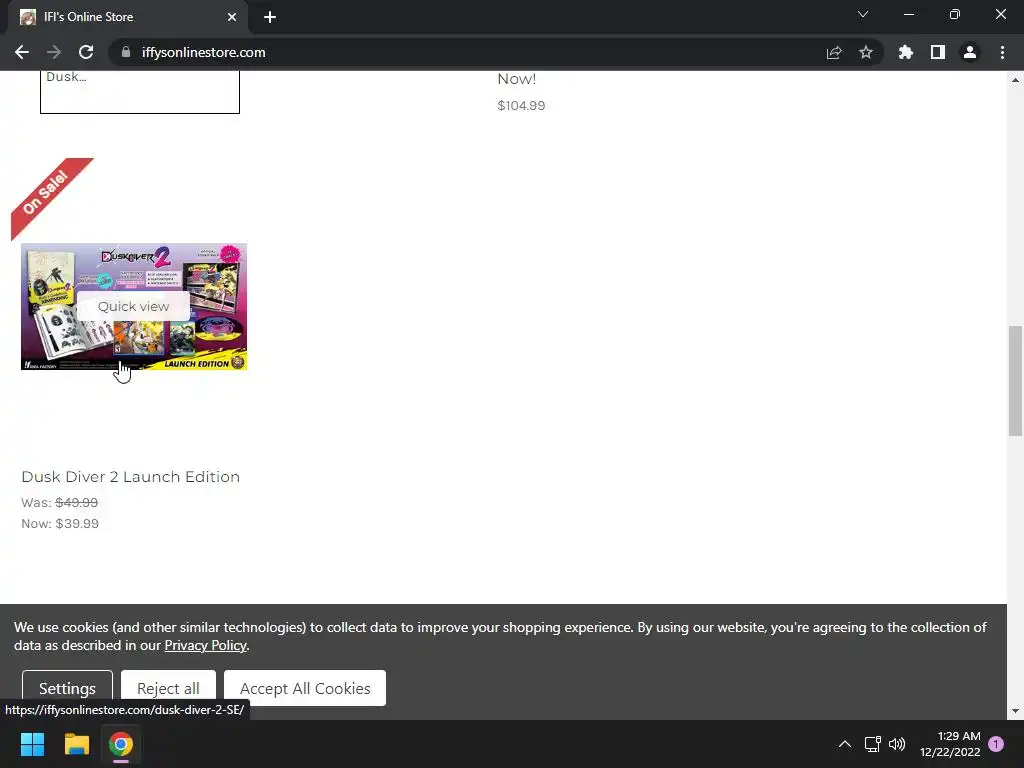Open File Explorer from taskbar
The height and width of the screenshot is (768, 1024).
[76, 744]
